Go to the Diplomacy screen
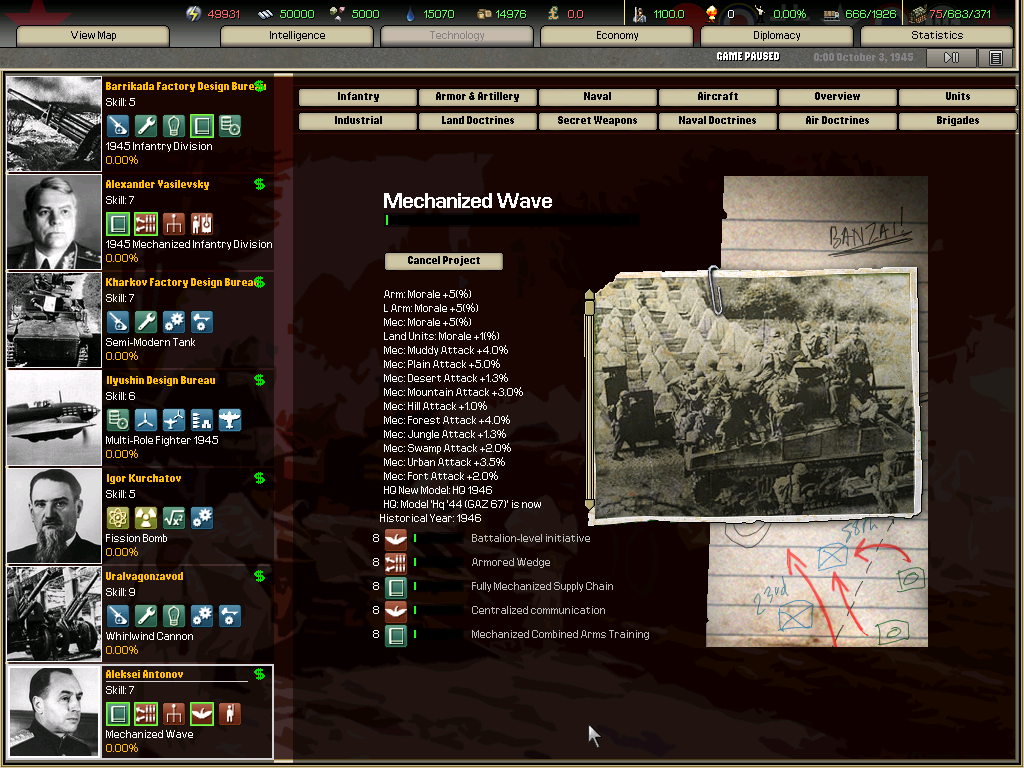The height and width of the screenshot is (768, 1024). coord(777,36)
